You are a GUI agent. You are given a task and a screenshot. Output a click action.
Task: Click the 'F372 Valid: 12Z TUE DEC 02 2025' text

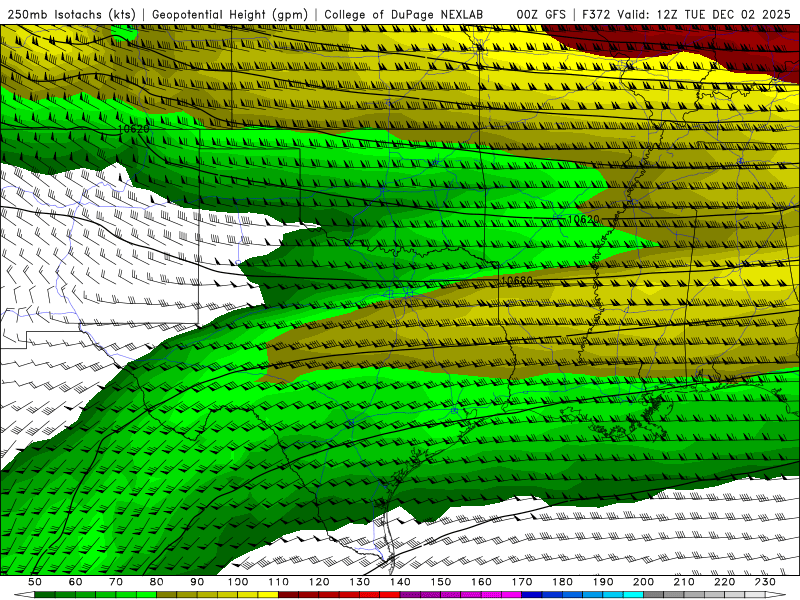[x=686, y=14]
